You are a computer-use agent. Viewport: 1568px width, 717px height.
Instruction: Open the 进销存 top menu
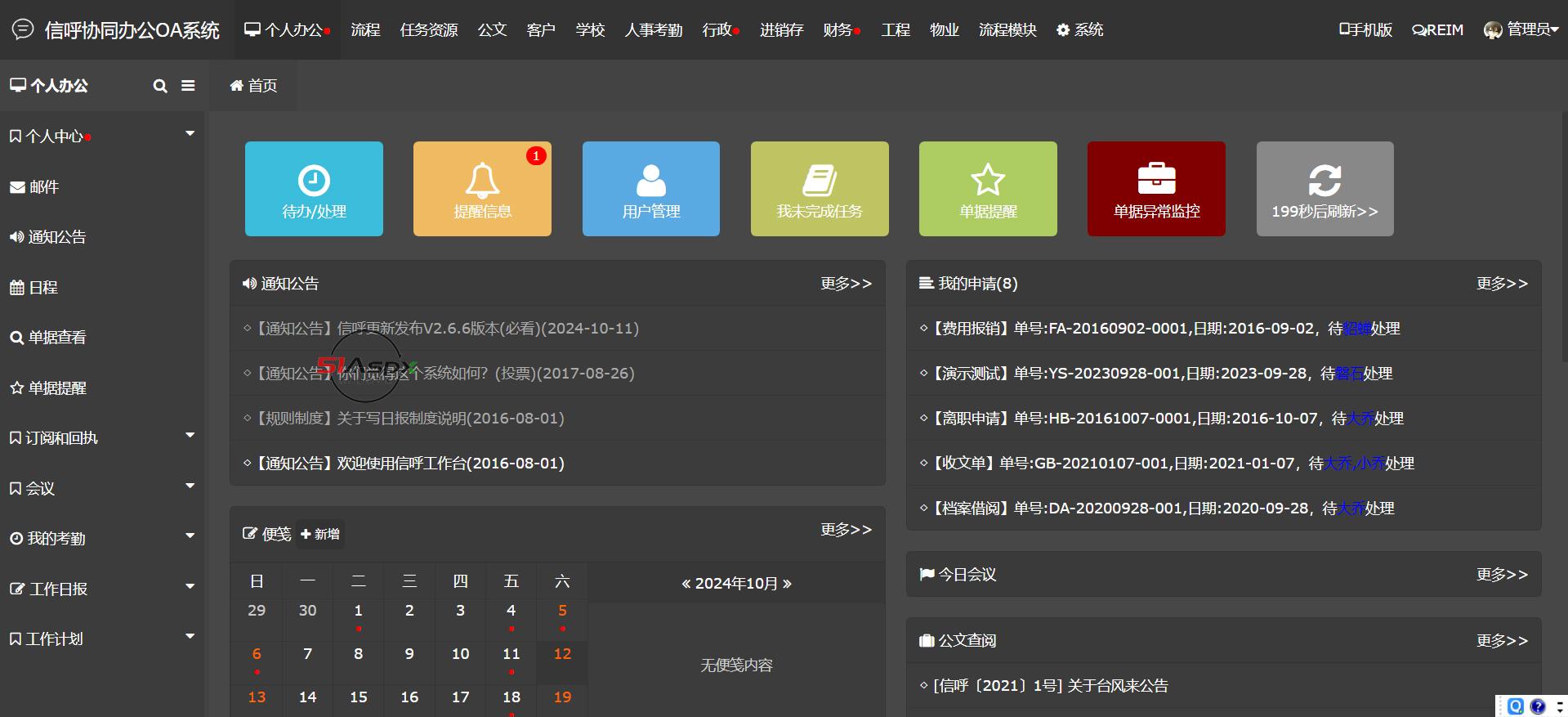pos(781,29)
